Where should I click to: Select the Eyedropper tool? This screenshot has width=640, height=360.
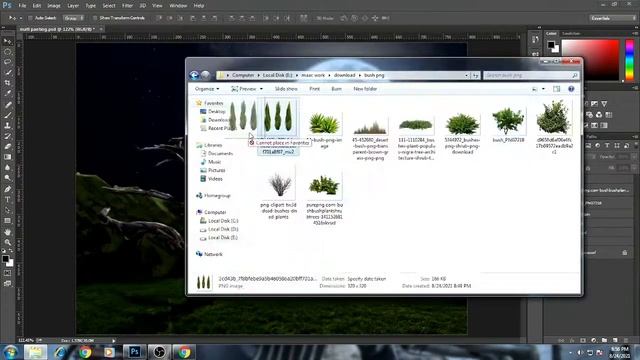pos(7,93)
